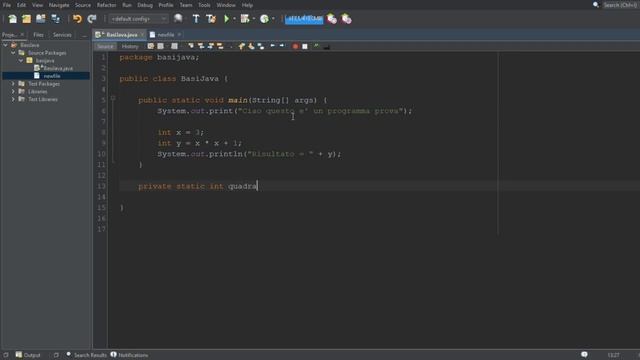The image size is (640, 360).
Task: Click the Open Project toolbar icon
Action: [40, 19]
